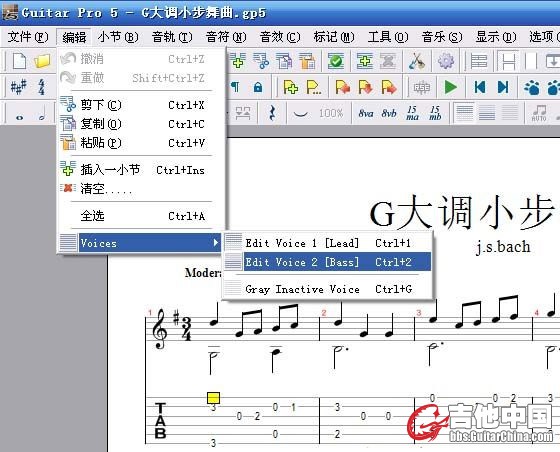The image size is (560, 452).
Task: Toggle the multitrack rows view button
Action: 479,61
